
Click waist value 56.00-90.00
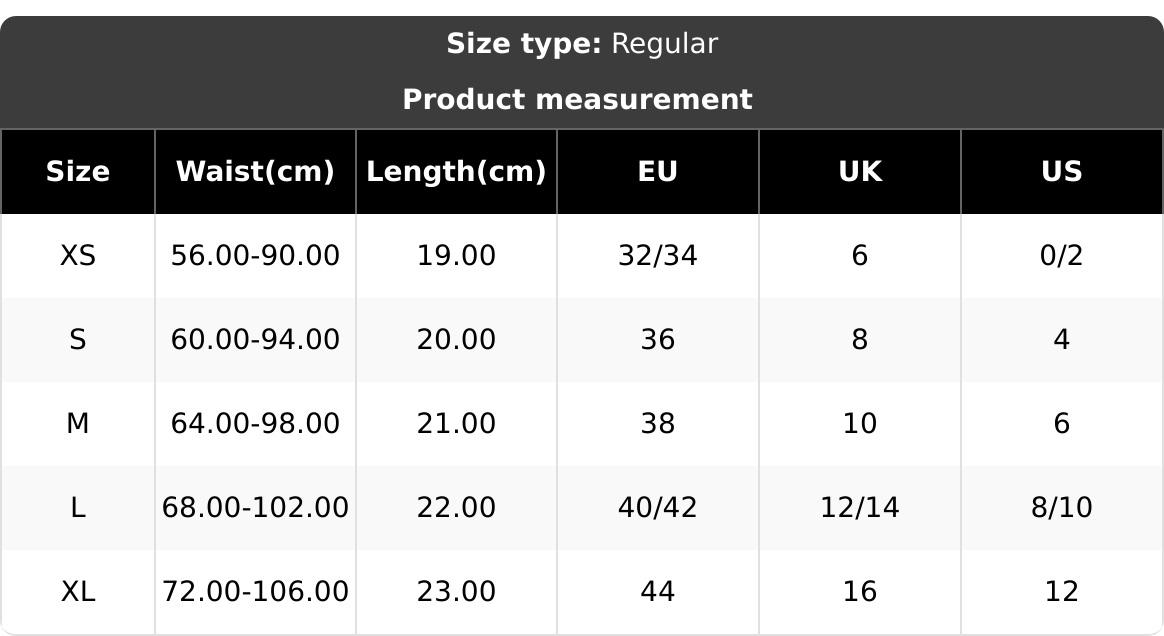coord(255,256)
